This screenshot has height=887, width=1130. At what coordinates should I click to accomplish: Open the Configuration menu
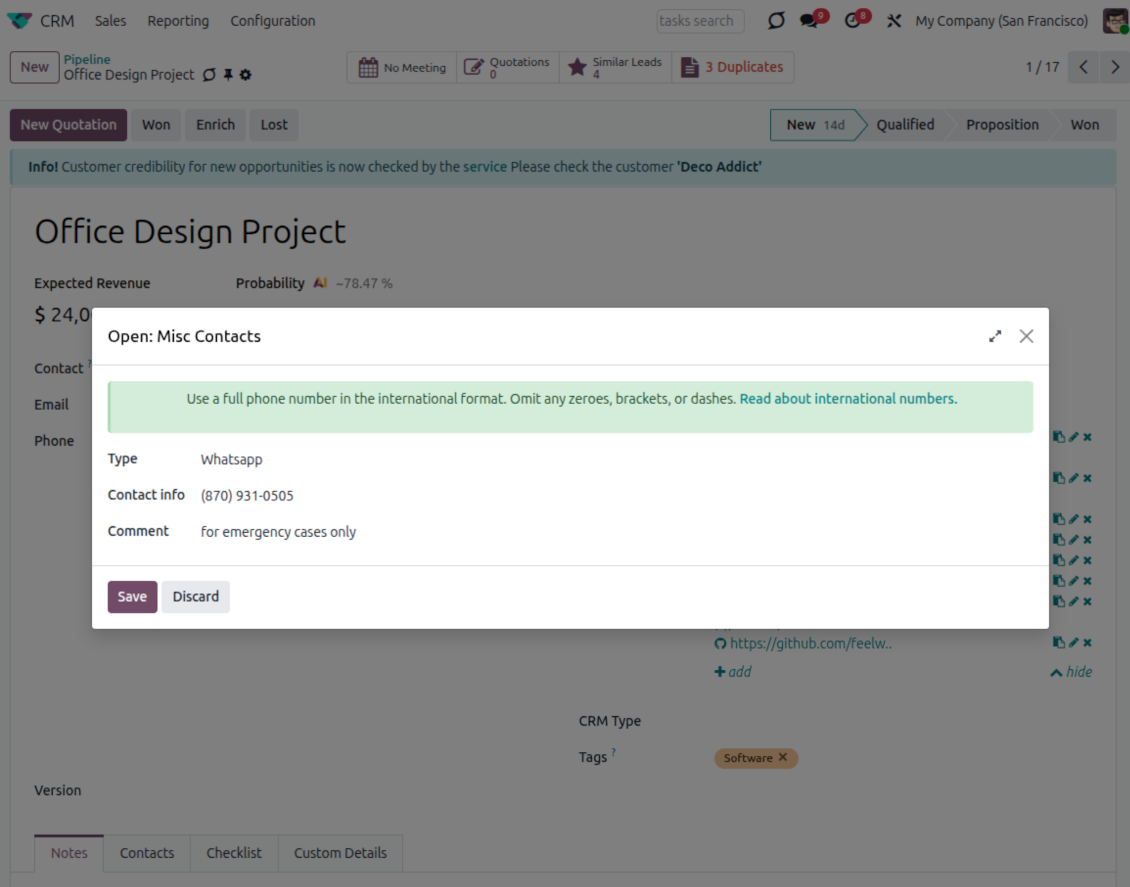coord(272,21)
